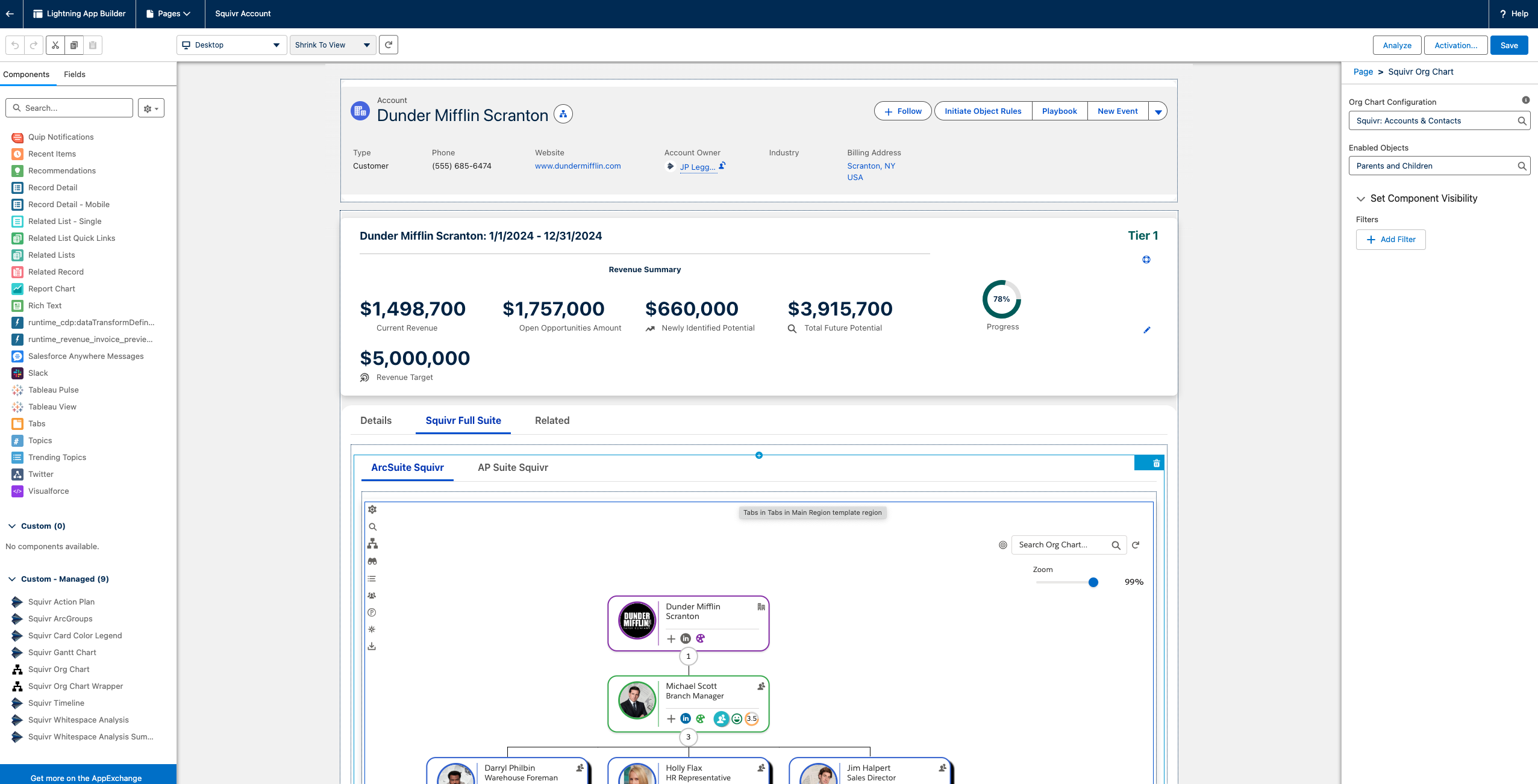Open the Pages dropdown menu
The image size is (1538, 784).
pos(169,13)
